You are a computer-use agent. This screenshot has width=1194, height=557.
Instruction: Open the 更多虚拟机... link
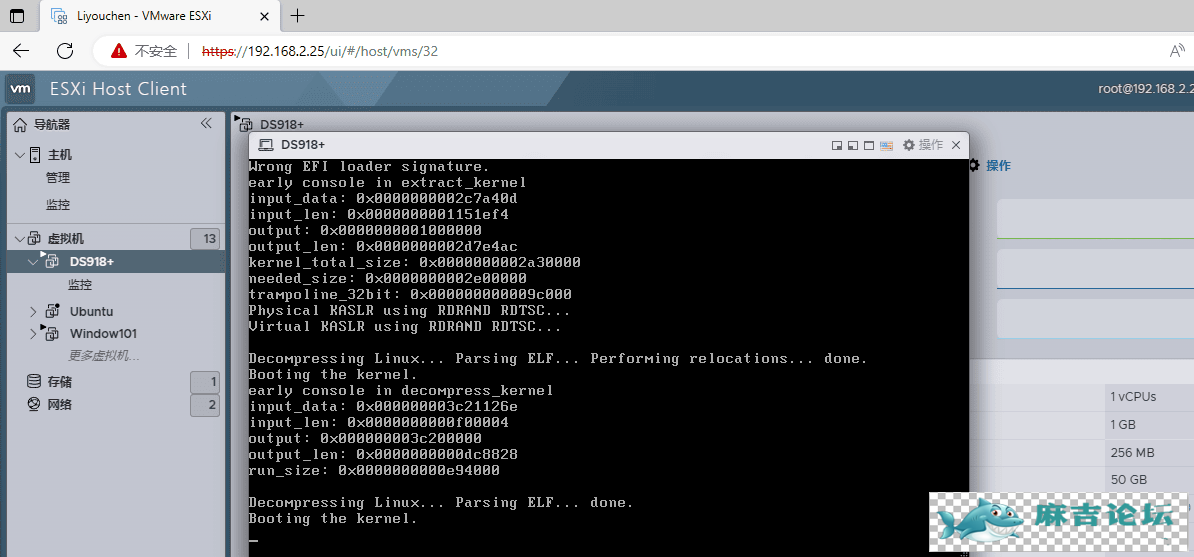coord(104,355)
